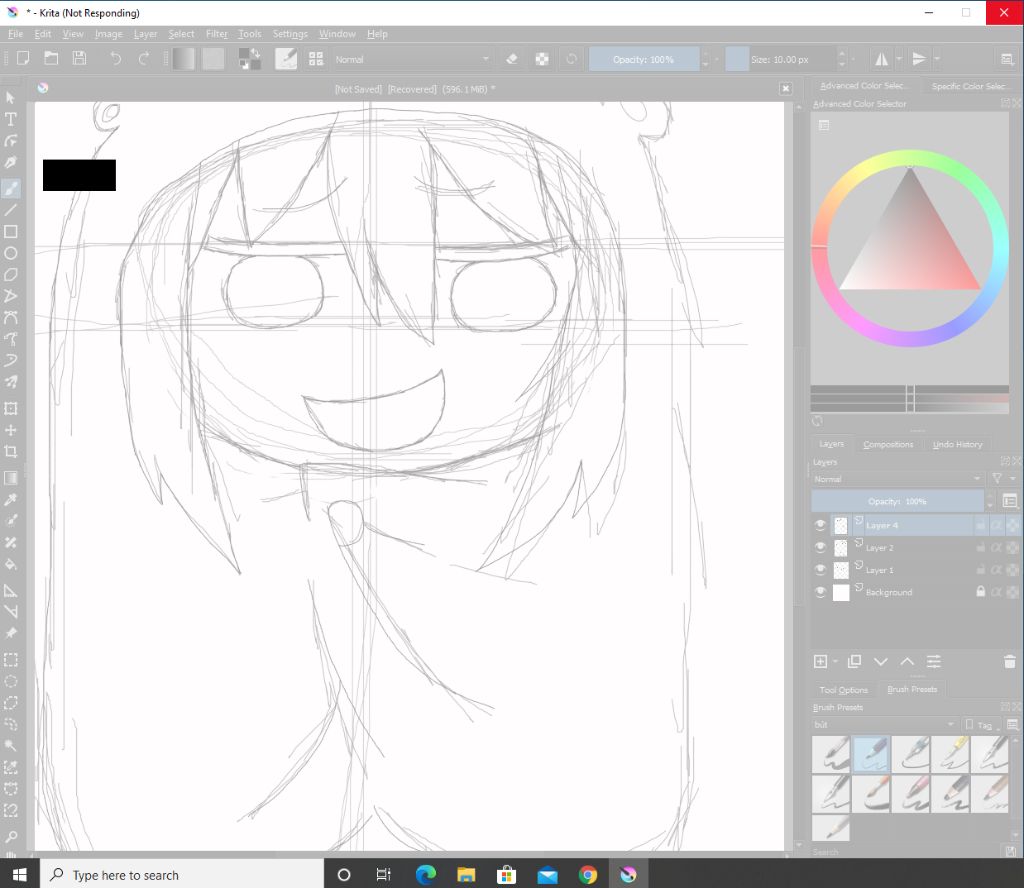Image resolution: width=1024 pixels, height=888 pixels.
Task: Move layer up in the stack
Action: tap(907, 661)
